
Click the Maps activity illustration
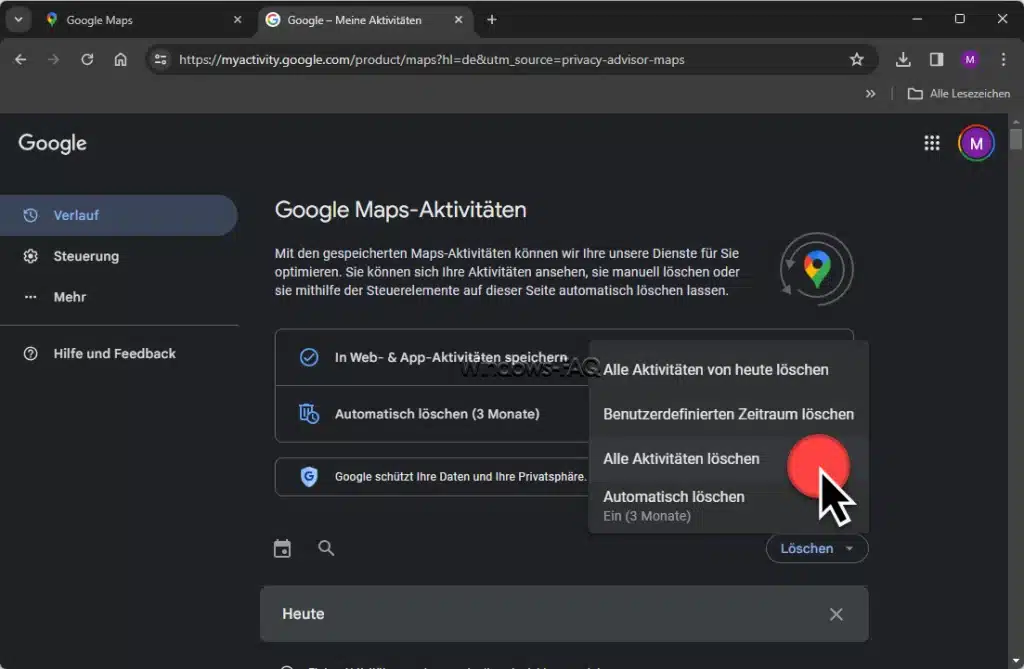click(x=816, y=269)
